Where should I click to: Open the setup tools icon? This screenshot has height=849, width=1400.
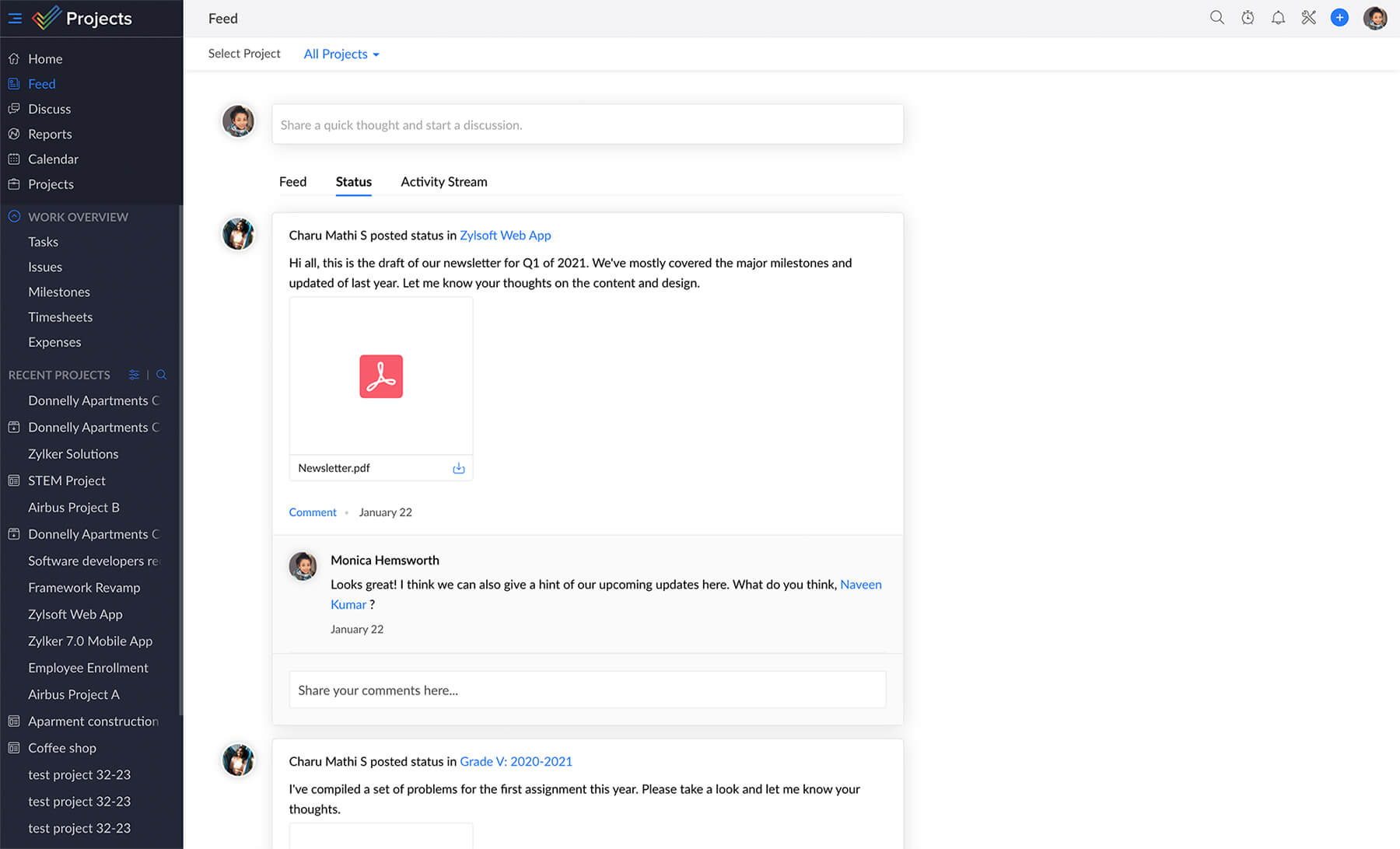coord(1309,18)
